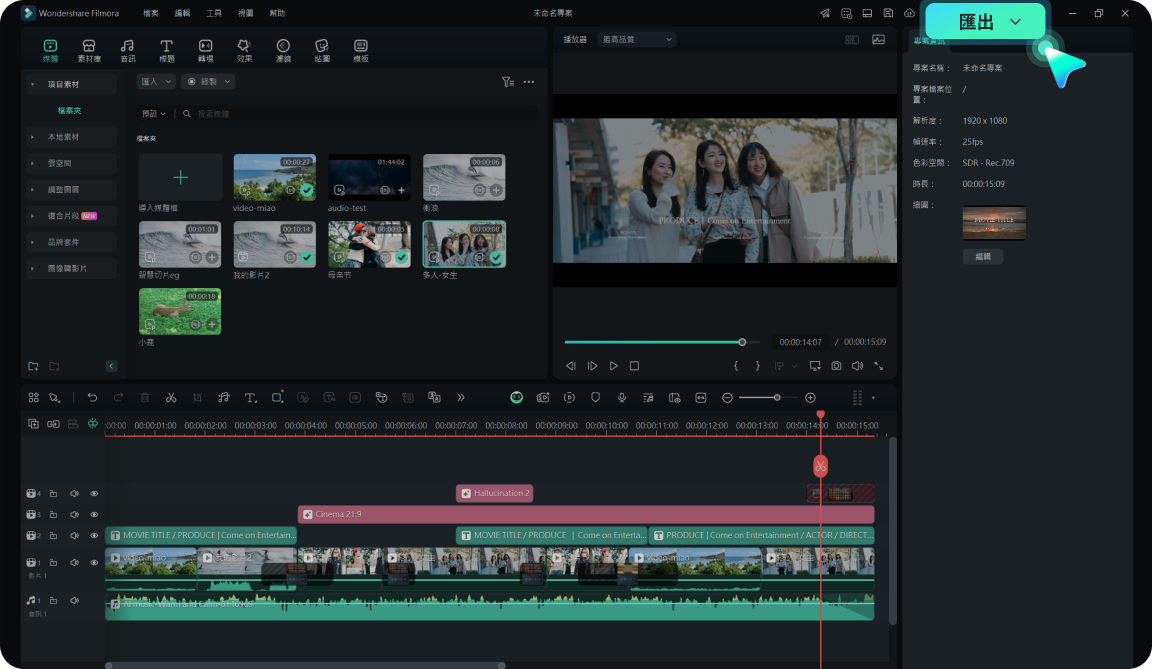Click the green AI copilot robot icon

tap(516, 397)
